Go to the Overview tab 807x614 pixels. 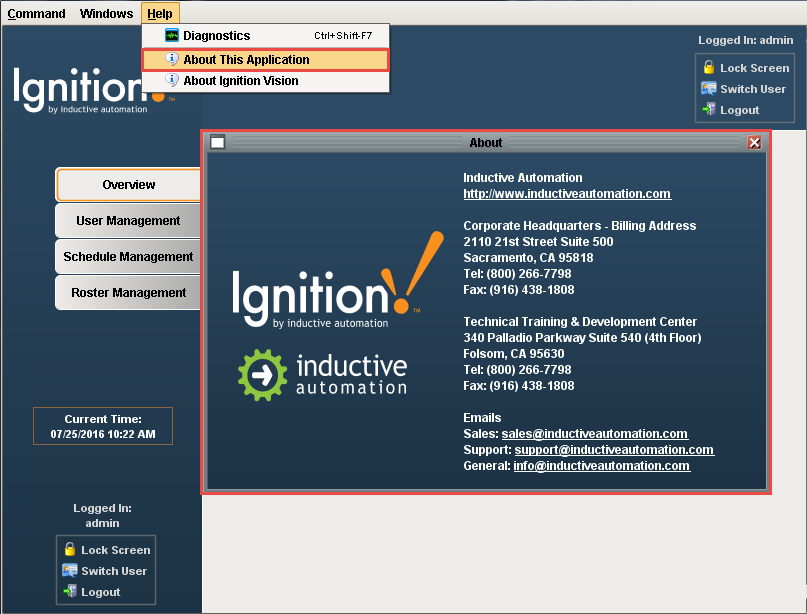[x=129, y=185]
